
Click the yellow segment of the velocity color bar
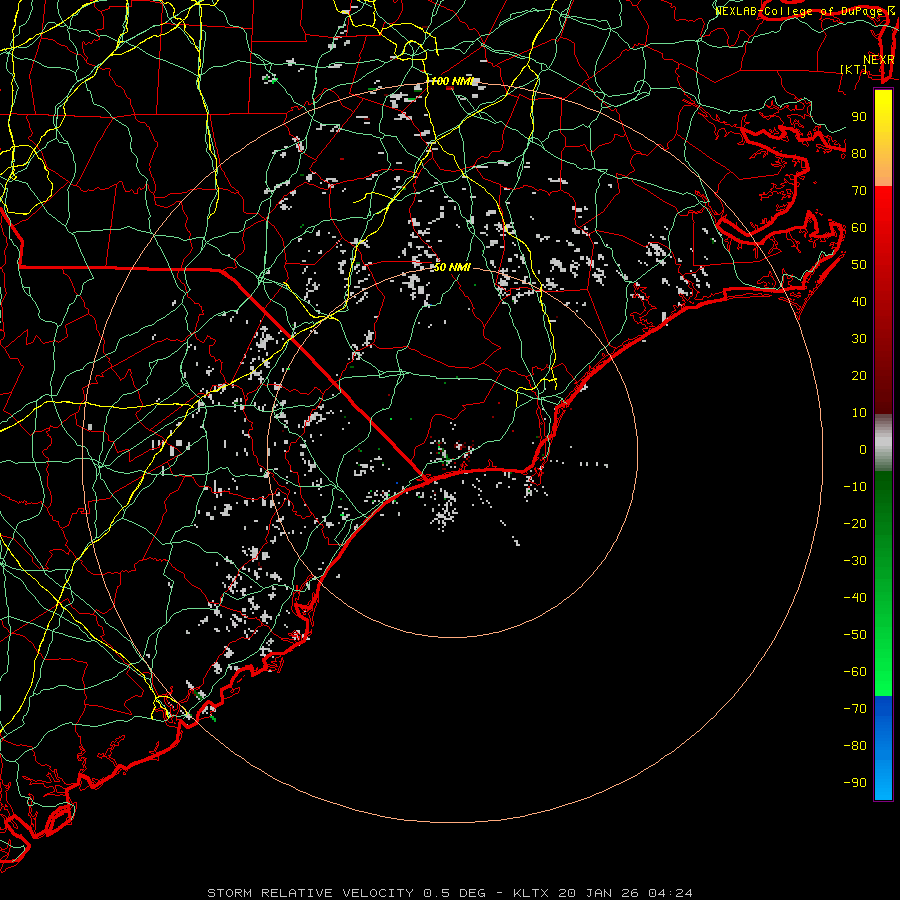point(883,138)
